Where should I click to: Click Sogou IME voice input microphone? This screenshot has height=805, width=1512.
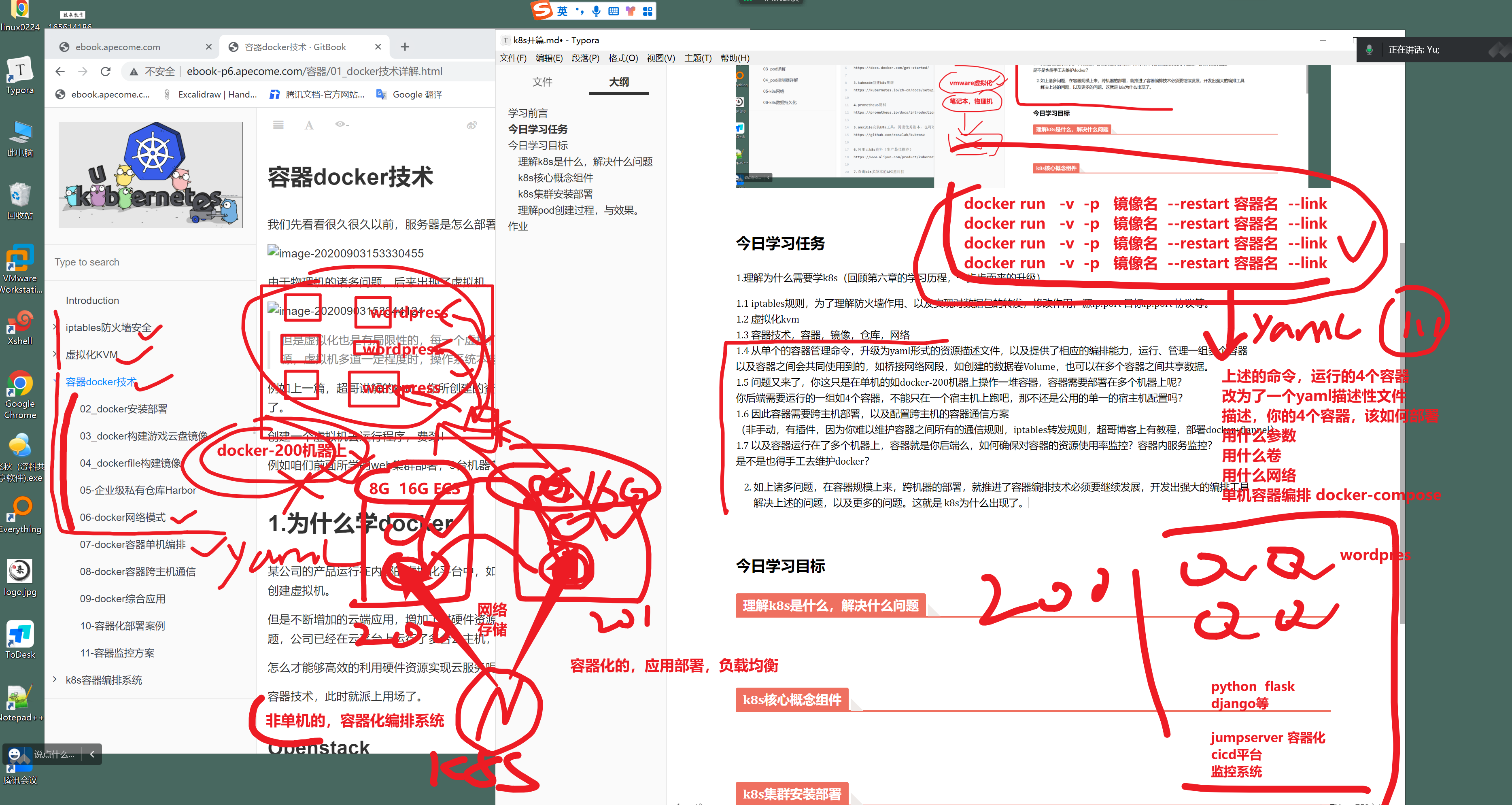(x=597, y=11)
